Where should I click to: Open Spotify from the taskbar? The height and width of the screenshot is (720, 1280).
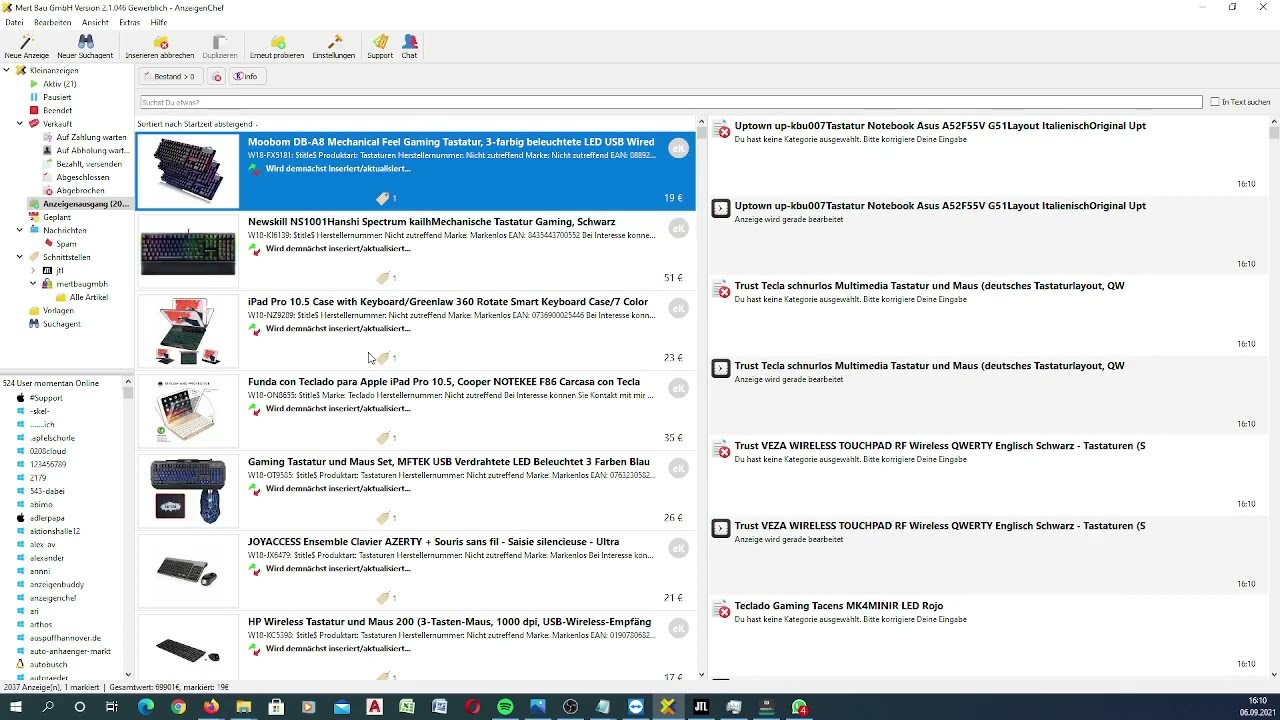point(505,707)
